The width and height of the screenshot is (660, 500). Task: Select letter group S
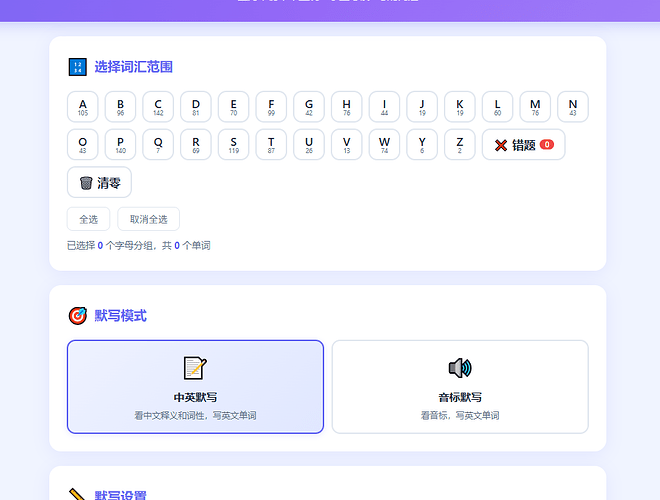point(234,145)
